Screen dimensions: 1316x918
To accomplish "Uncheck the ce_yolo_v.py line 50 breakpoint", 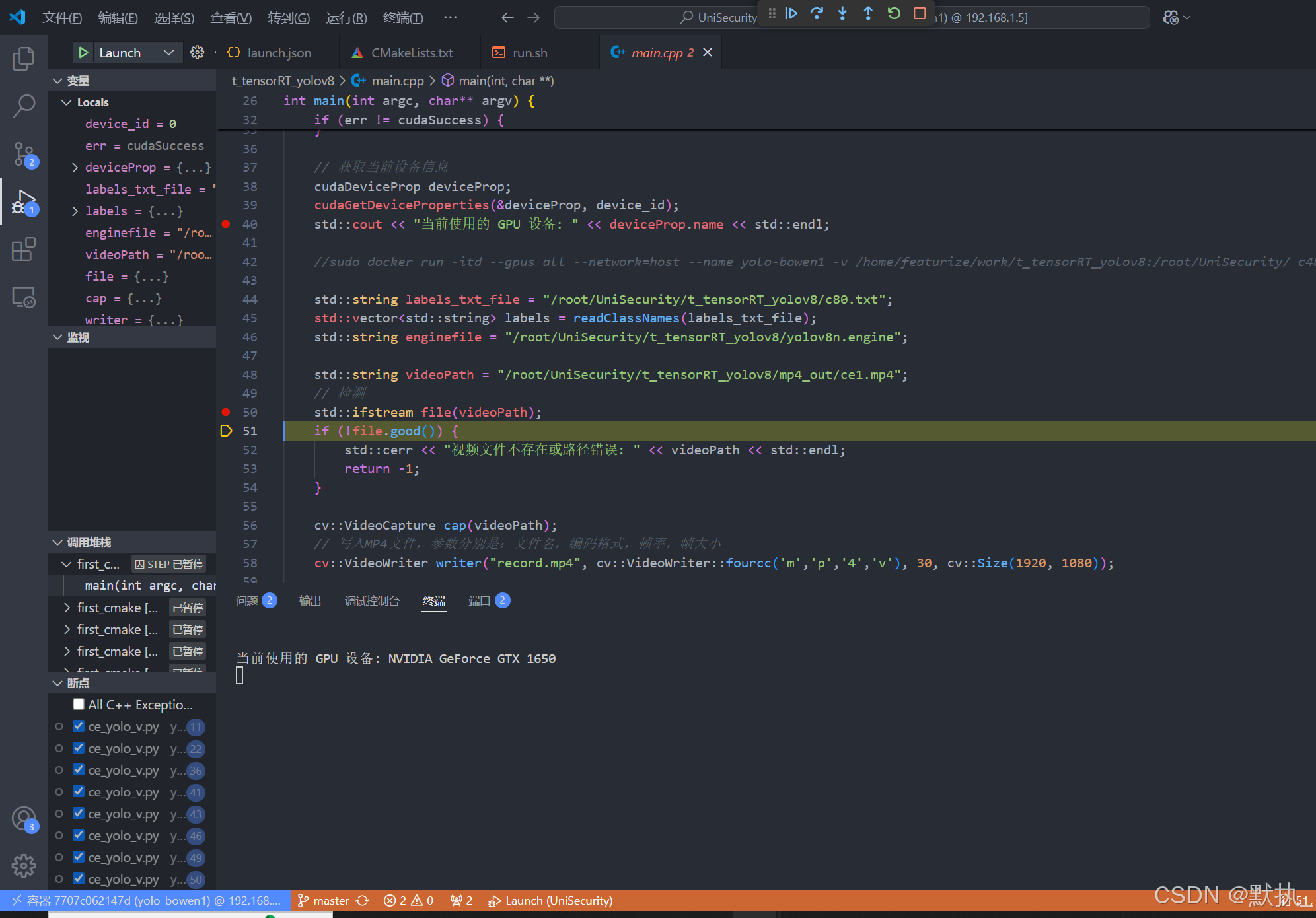I will point(79,879).
